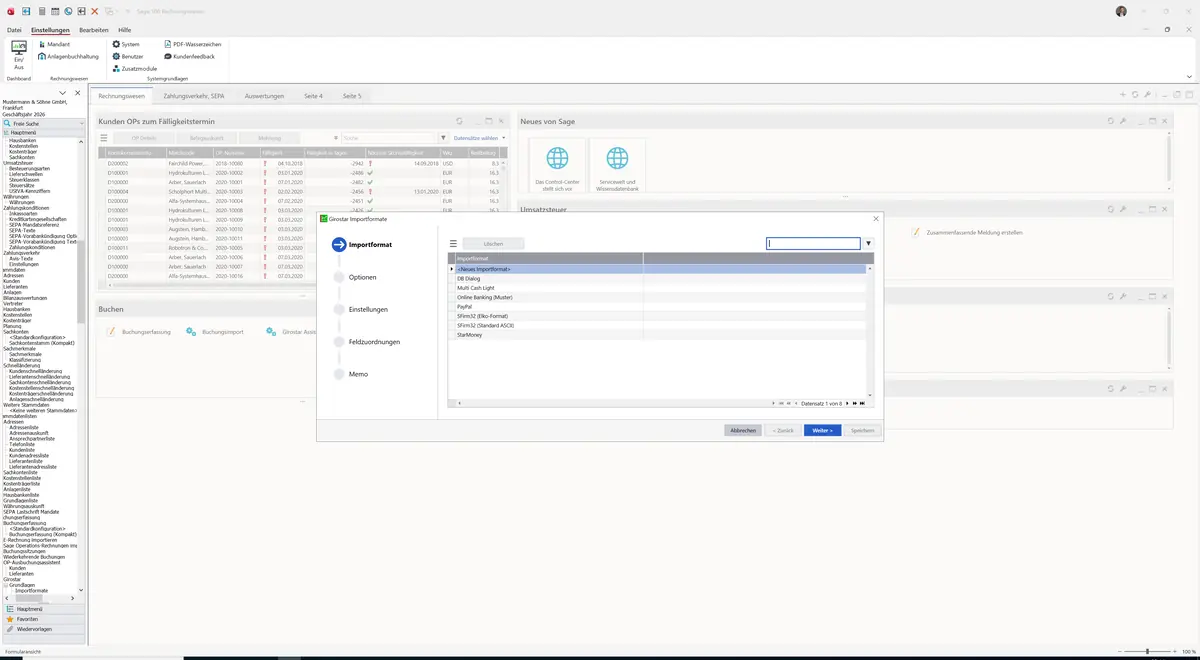Collapse the navigation pane chevron
Viewport: 1200px width, 660px height.
(x=63, y=93)
